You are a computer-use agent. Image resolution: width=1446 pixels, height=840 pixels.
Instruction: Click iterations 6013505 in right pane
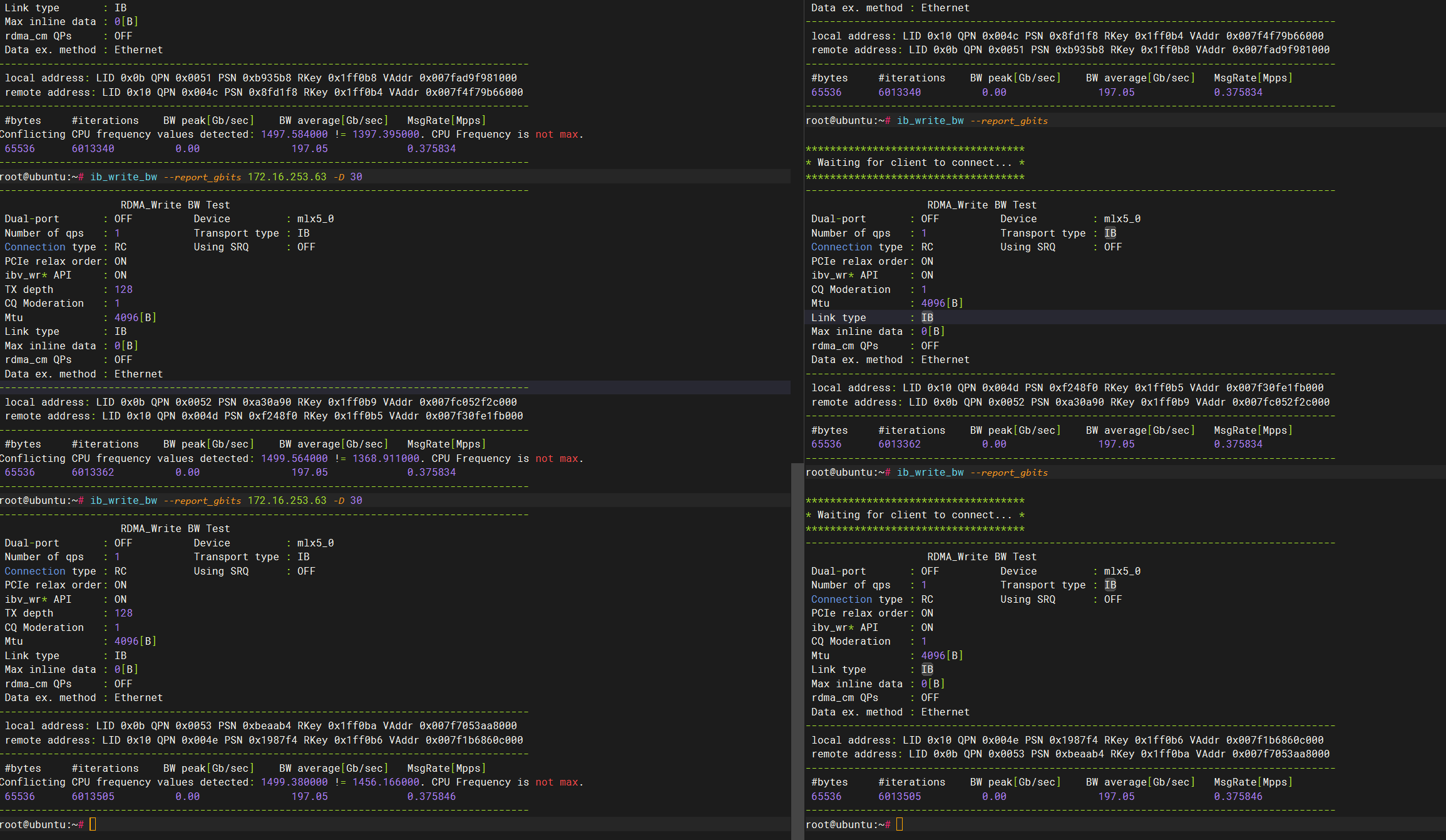(x=900, y=797)
